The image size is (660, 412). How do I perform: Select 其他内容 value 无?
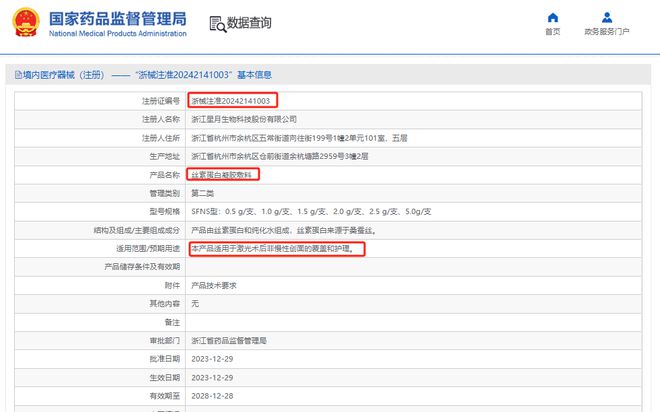195,303
